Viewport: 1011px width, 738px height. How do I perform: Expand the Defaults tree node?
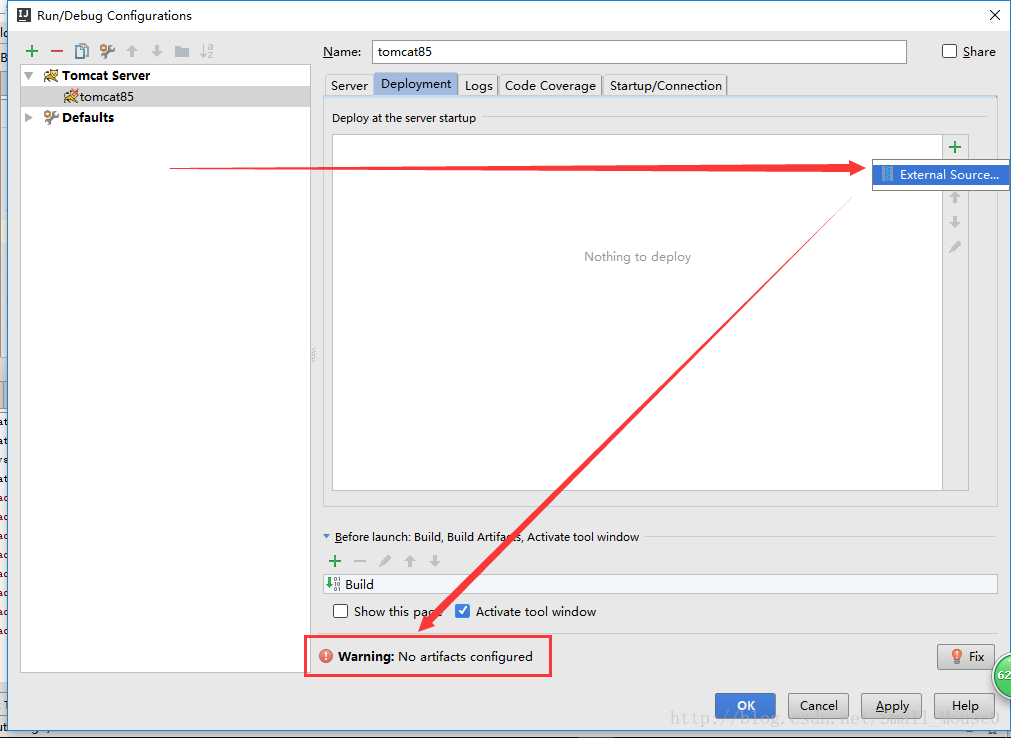[28, 117]
